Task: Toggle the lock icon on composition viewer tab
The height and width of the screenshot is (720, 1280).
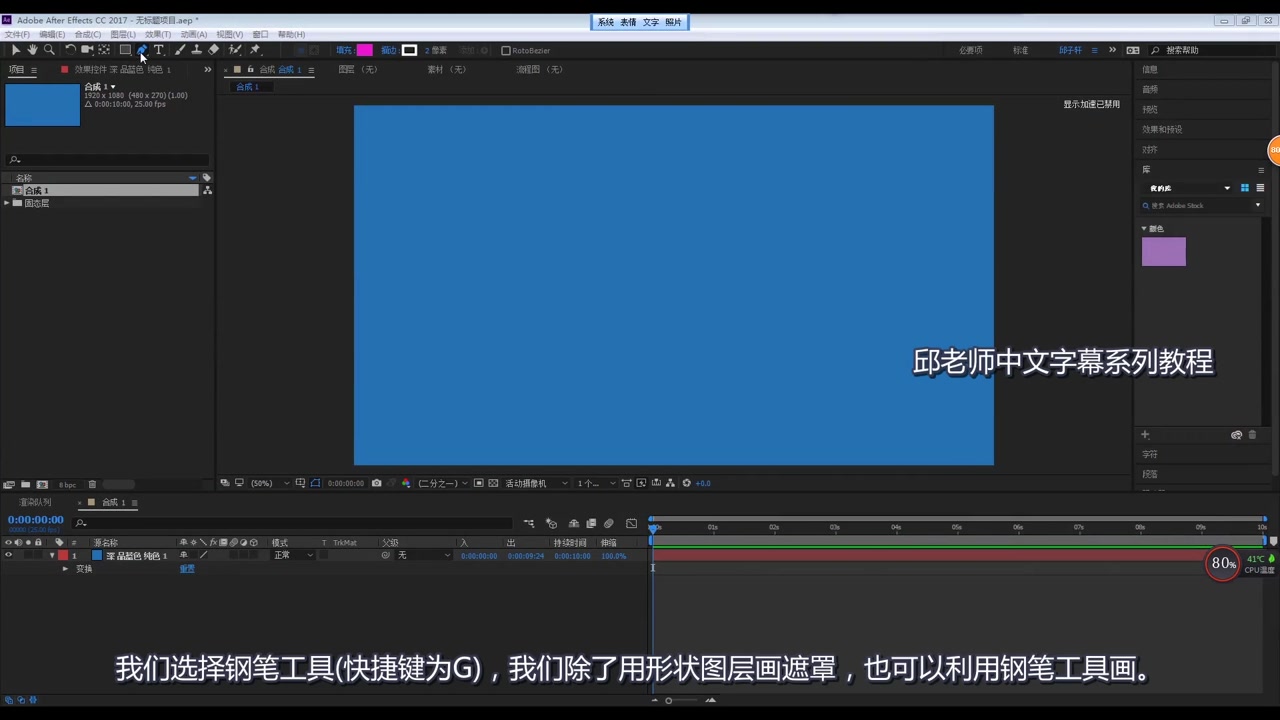Action: [x=250, y=70]
